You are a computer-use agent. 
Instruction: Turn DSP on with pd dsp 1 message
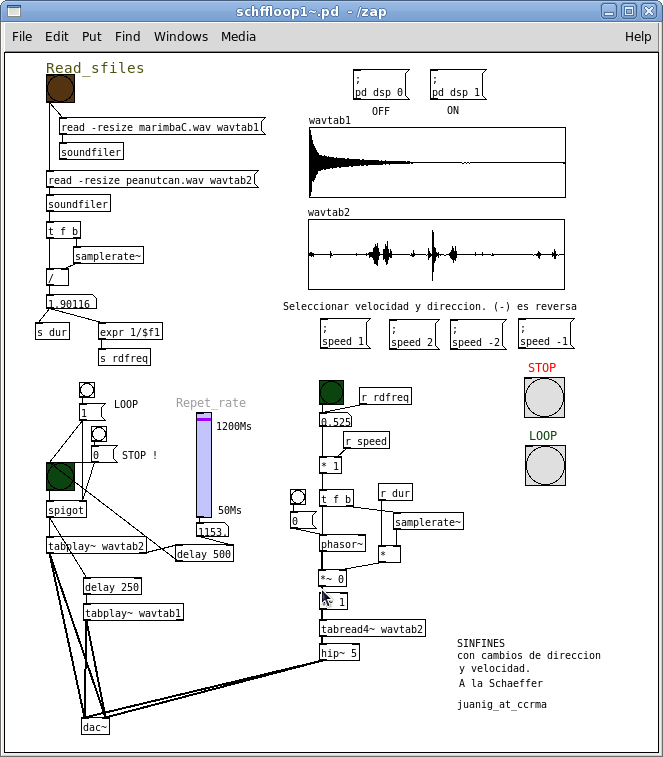457,85
